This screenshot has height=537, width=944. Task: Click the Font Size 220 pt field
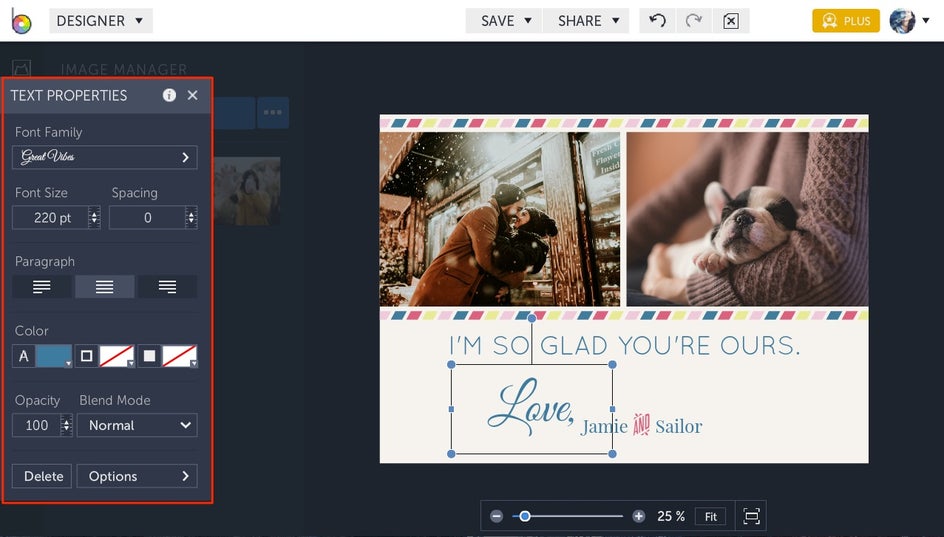(51, 218)
